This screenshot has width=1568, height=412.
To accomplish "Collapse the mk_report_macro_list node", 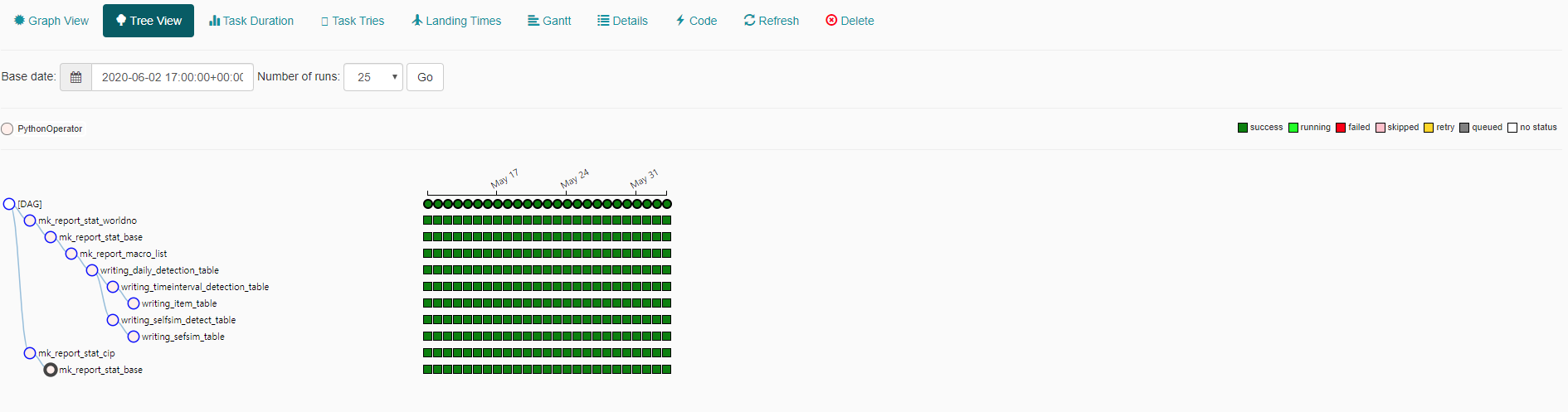I will point(71,254).
